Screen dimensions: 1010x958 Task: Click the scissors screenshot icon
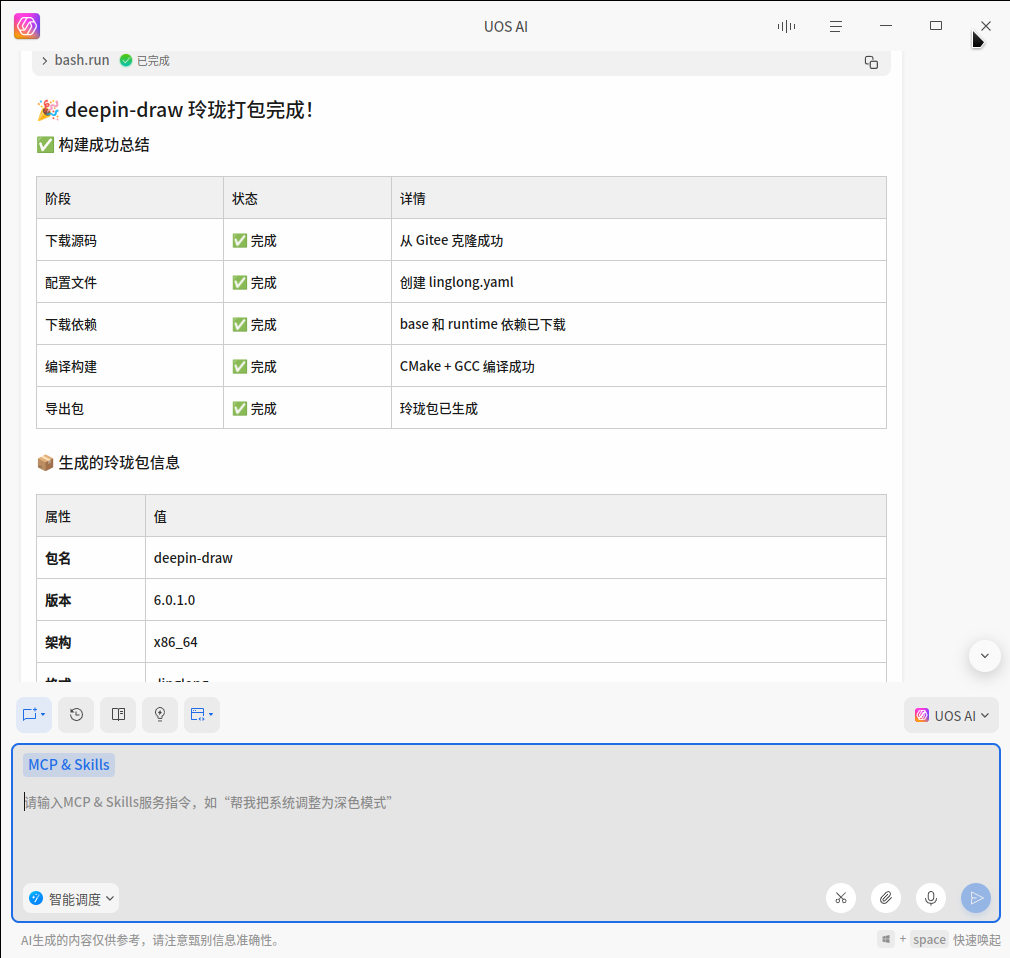(x=841, y=898)
